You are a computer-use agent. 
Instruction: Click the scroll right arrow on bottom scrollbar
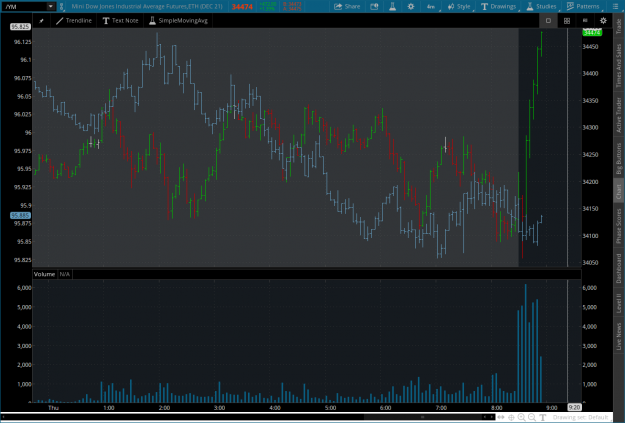coord(492,417)
